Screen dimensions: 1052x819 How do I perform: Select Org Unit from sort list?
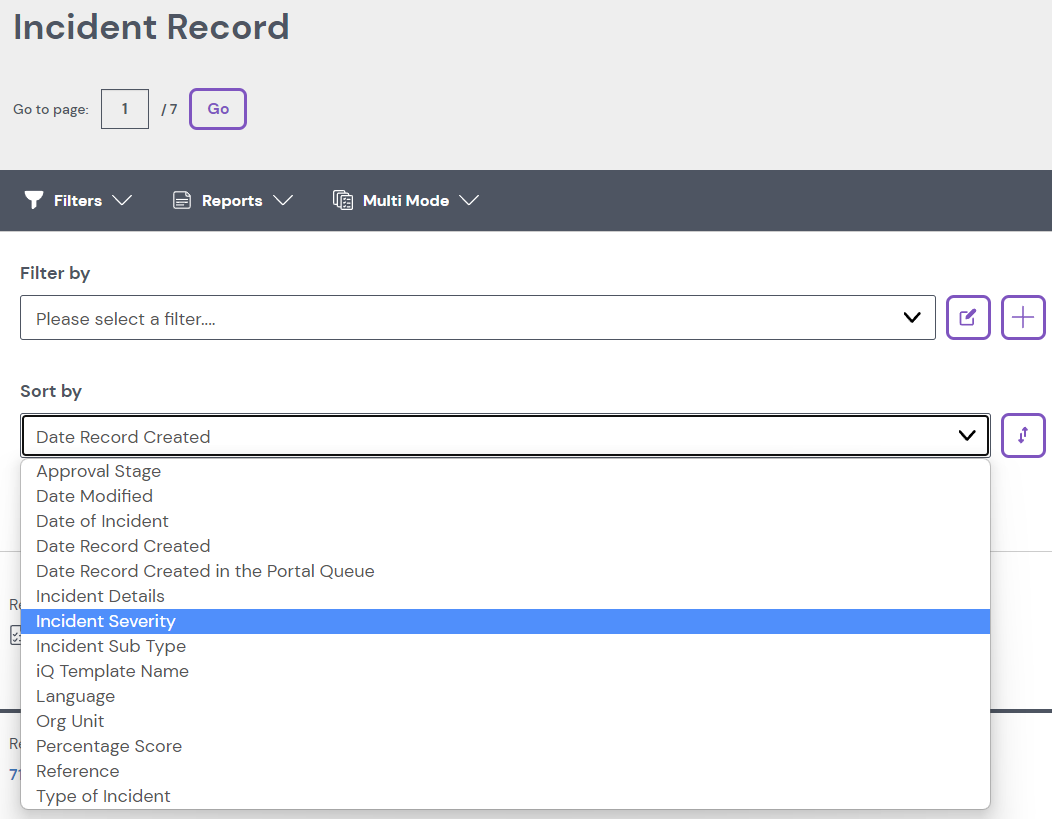[70, 722]
